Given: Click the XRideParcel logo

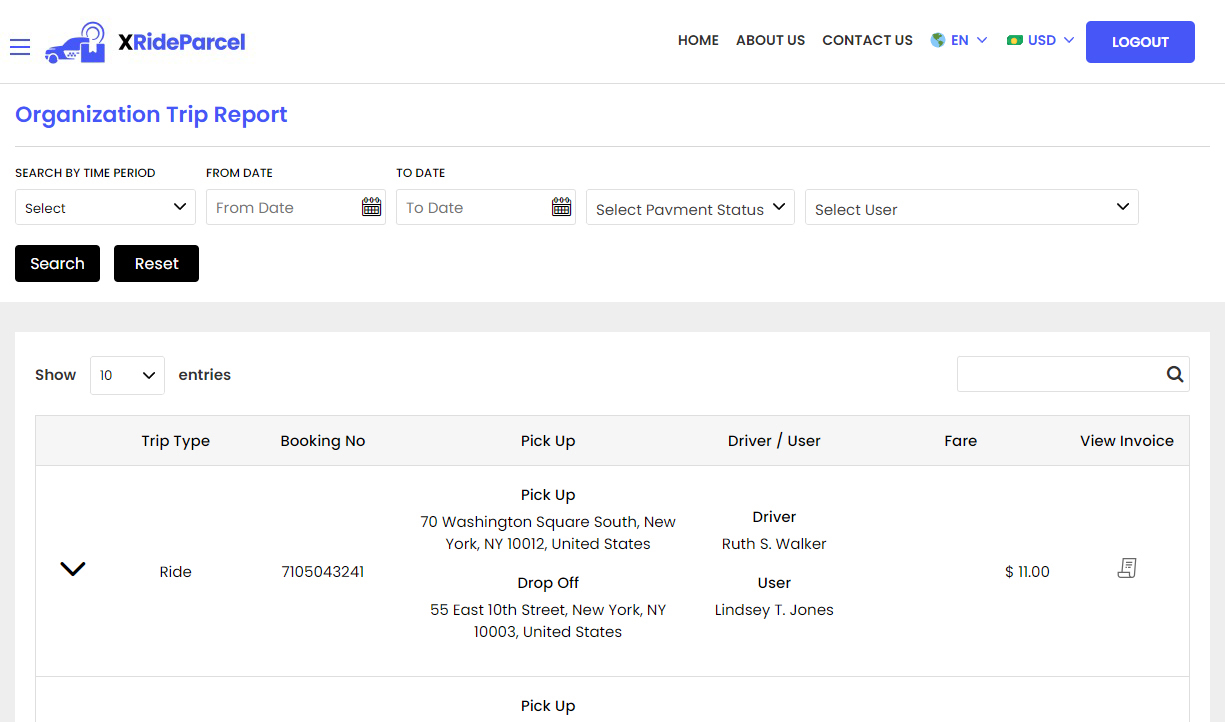Looking at the screenshot, I should [x=146, y=42].
